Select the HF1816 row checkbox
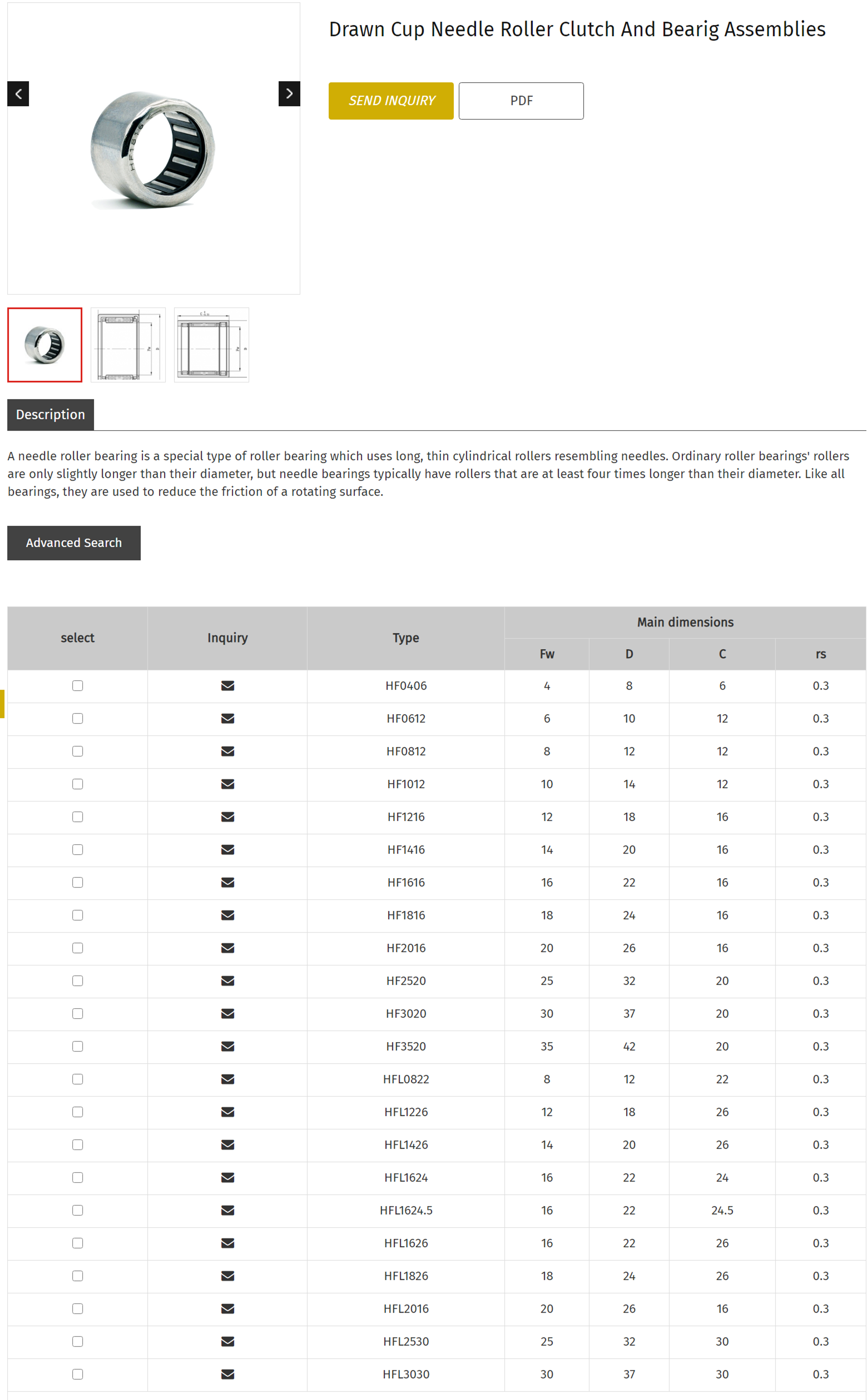This screenshot has width=868, height=1400. point(77,915)
